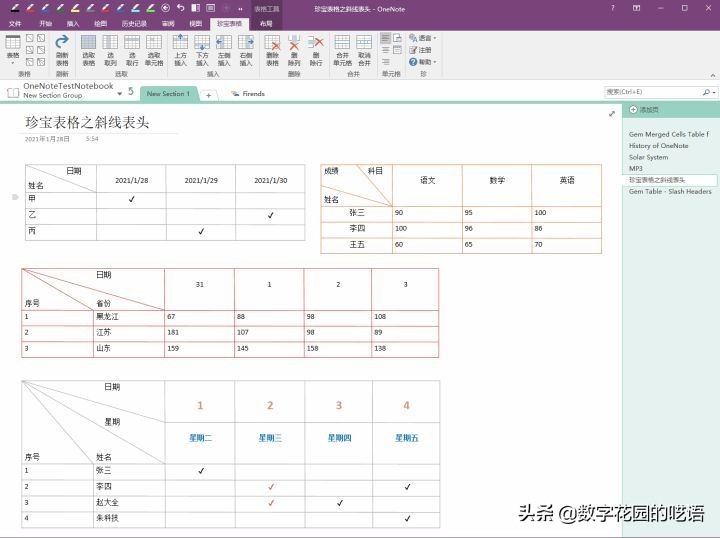
Task: Toggle the highlighted cell alignment button
Action: (386, 38)
